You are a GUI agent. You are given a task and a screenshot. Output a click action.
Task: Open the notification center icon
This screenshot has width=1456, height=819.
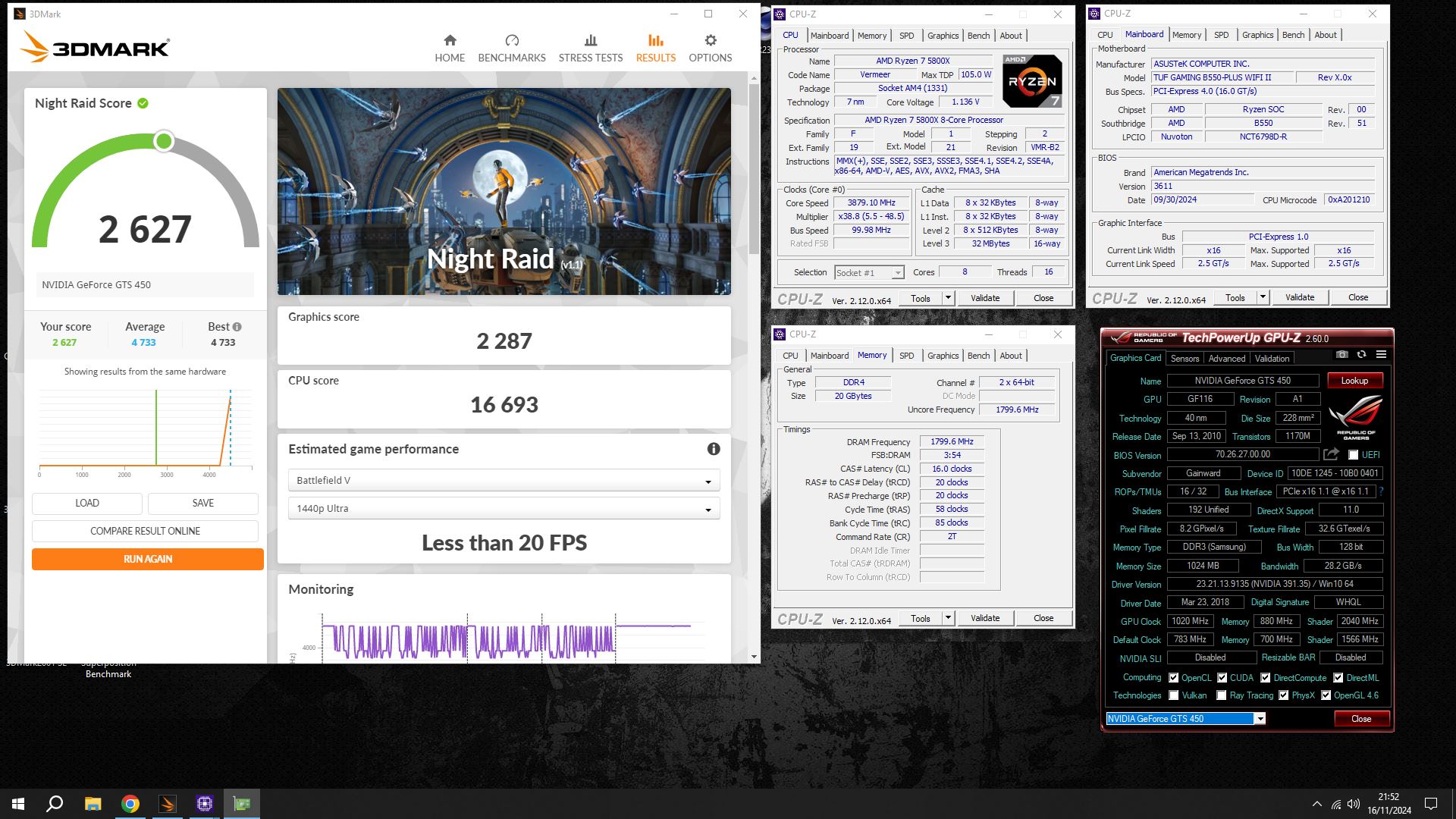pyautogui.click(x=1431, y=804)
